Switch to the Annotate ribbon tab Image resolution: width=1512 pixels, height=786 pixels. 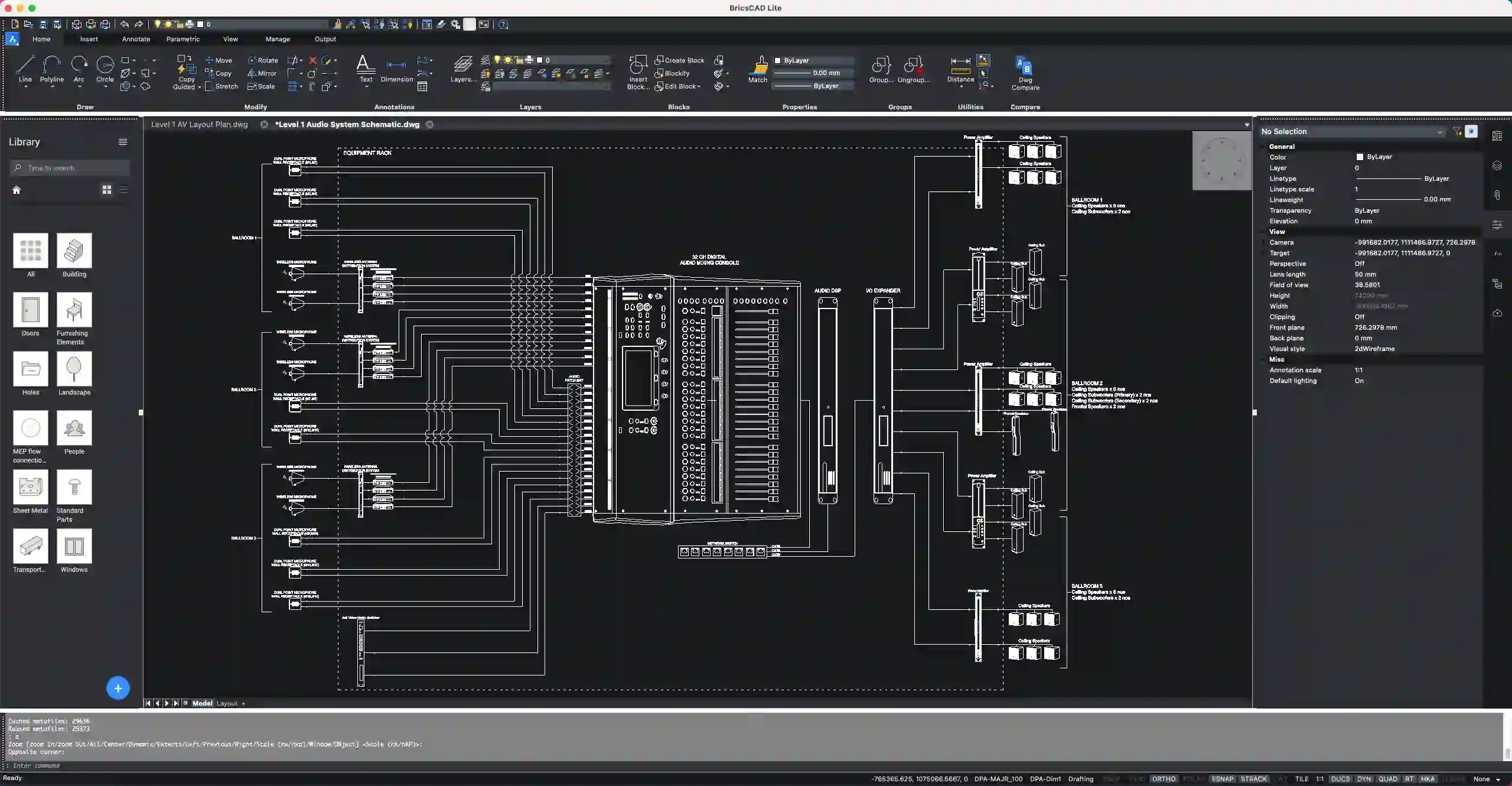point(135,38)
